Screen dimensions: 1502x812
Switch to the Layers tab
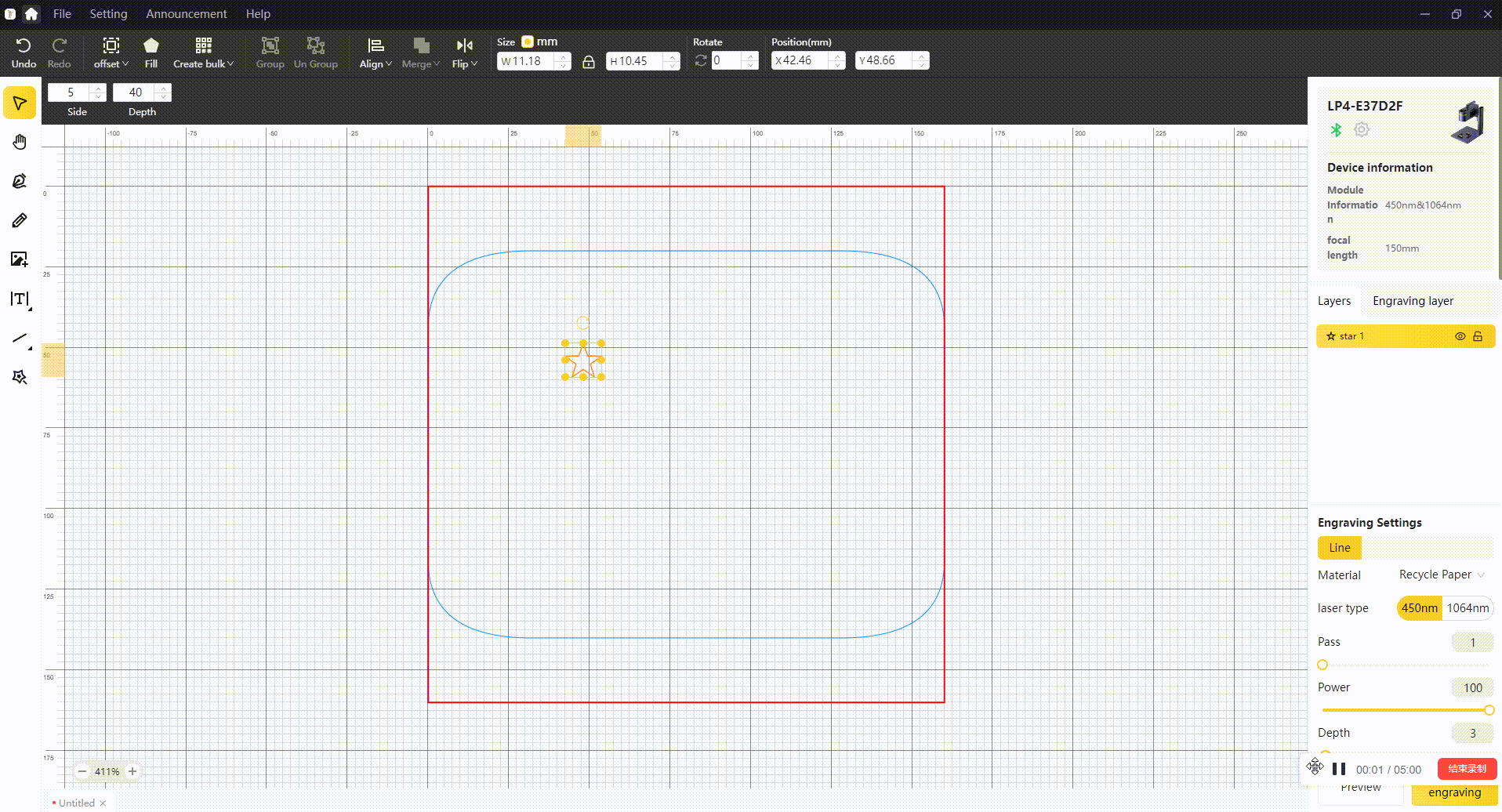(x=1334, y=301)
